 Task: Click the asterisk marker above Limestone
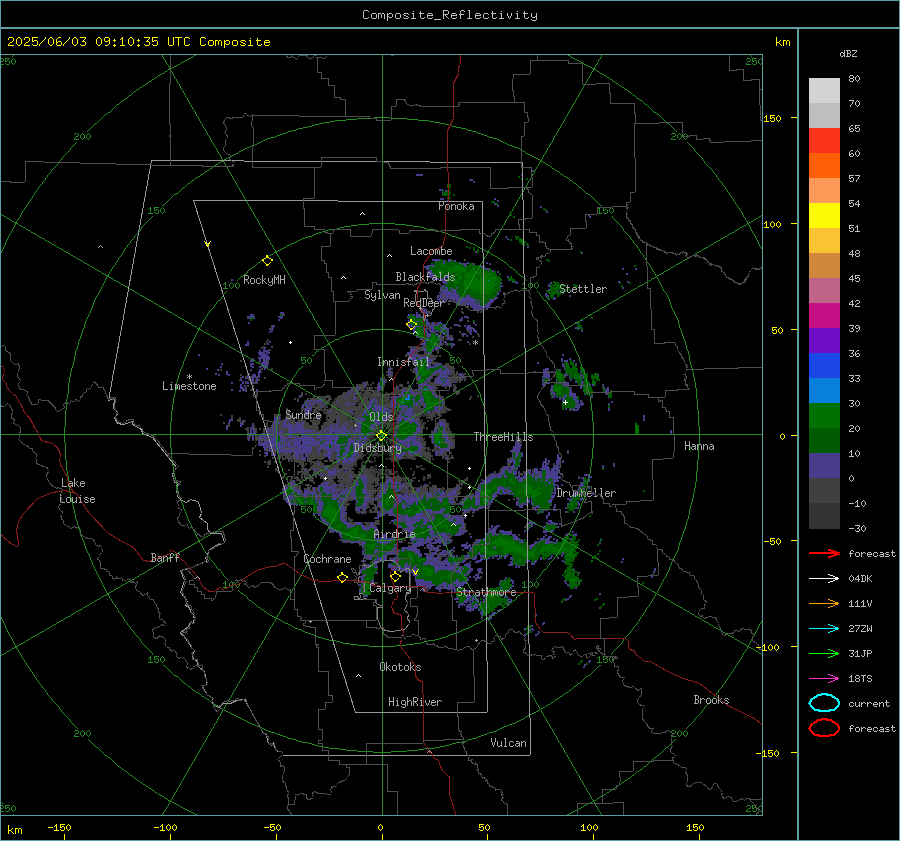point(189,377)
